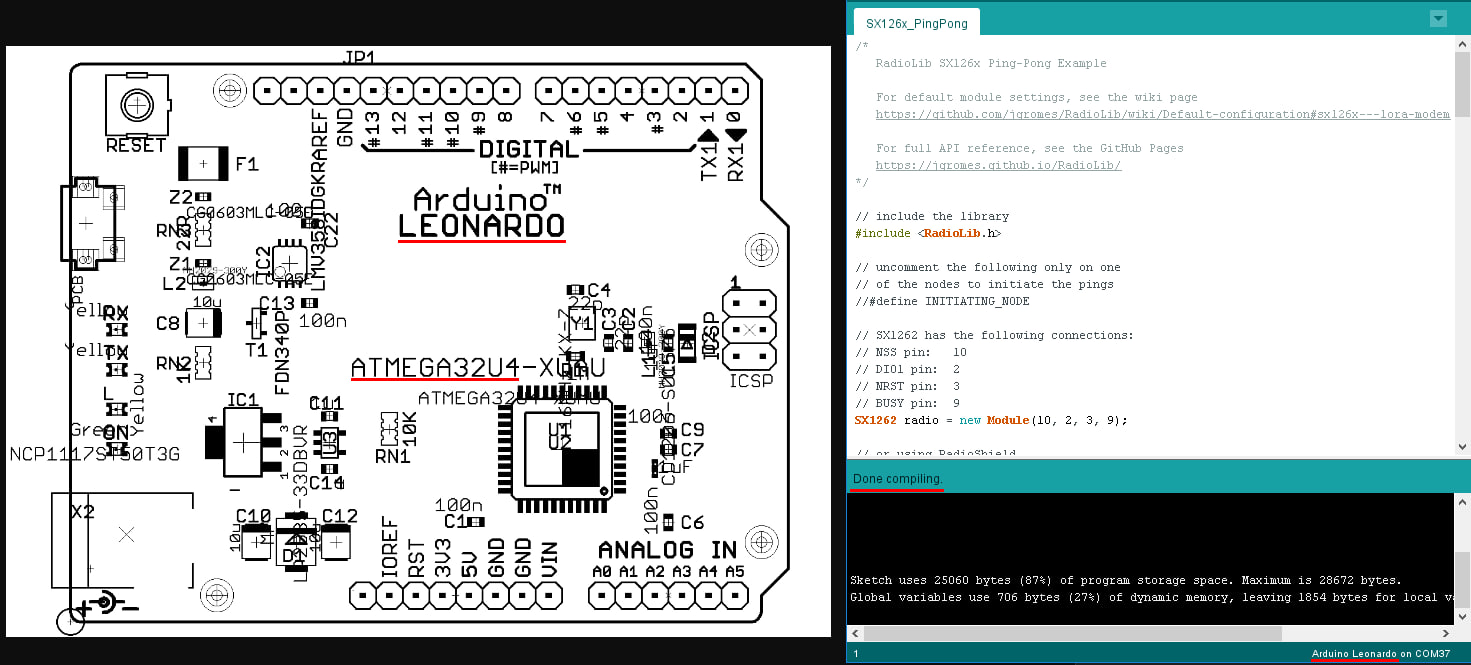Click the 'SX1262 radio = new Module' line
This screenshot has width=1471, height=665.
point(991,420)
